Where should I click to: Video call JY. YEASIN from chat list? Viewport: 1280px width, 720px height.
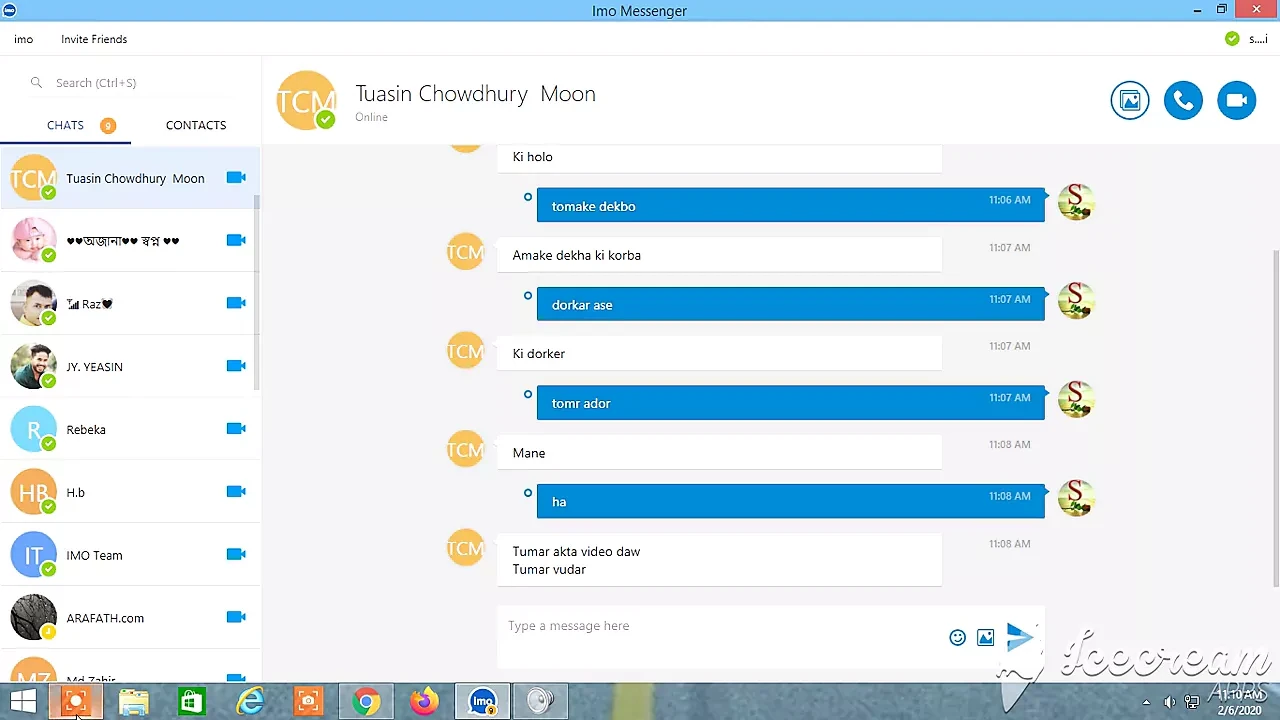[x=236, y=366]
